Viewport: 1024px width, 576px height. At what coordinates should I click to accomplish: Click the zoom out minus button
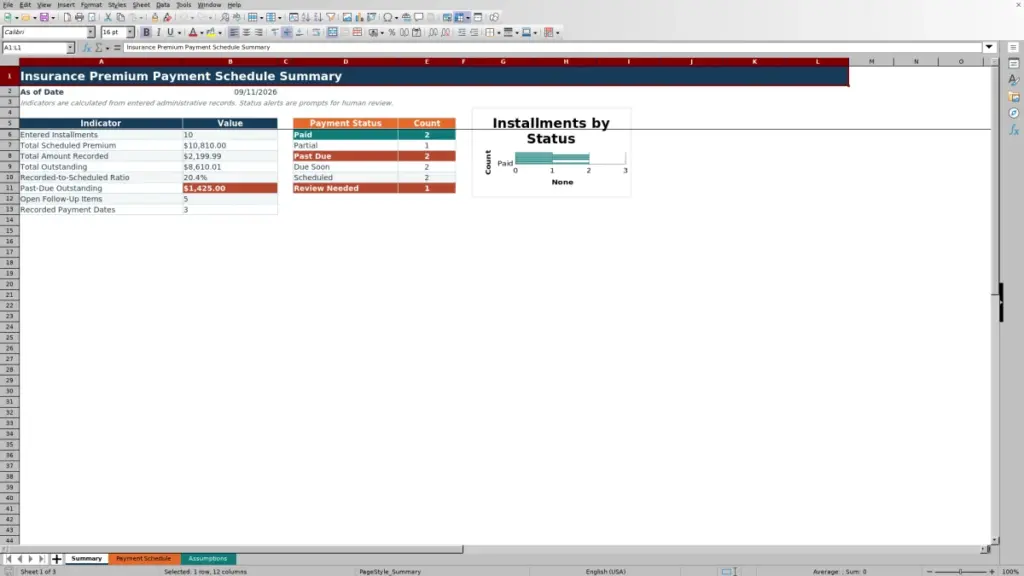point(930,571)
